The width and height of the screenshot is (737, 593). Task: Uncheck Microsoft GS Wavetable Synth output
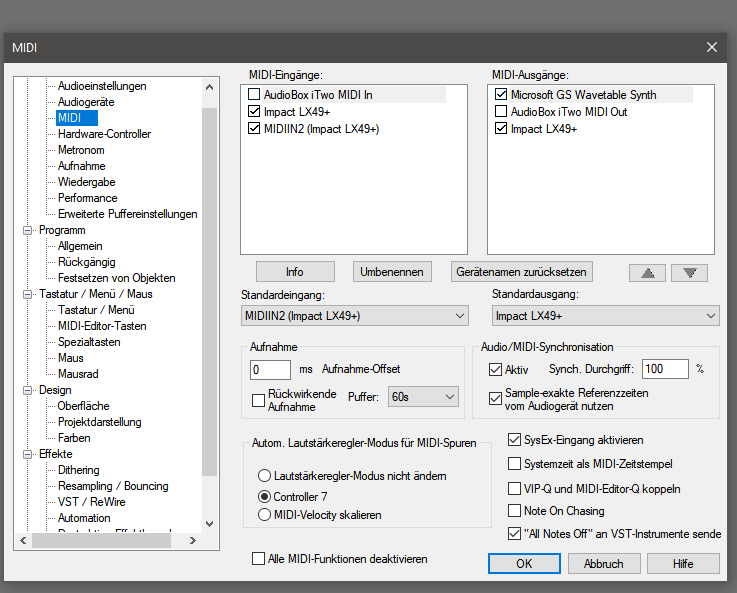click(x=502, y=95)
